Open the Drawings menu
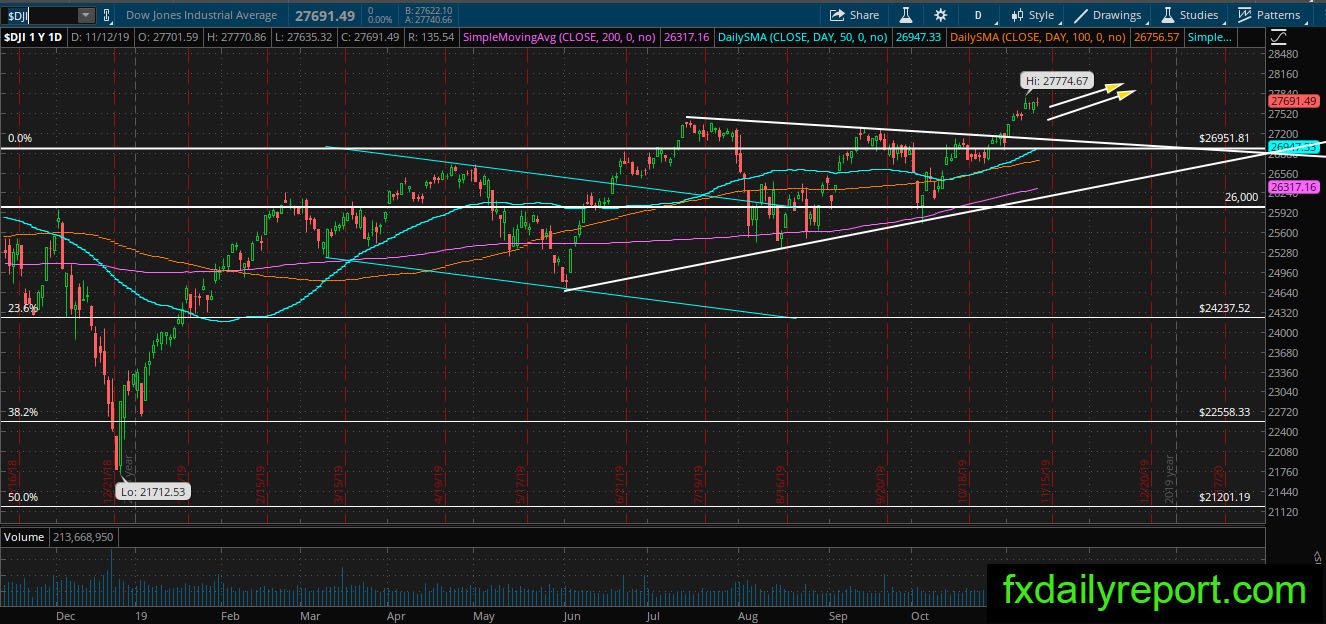The height and width of the screenshot is (624, 1326). pyautogui.click(x=1107, y=15)
